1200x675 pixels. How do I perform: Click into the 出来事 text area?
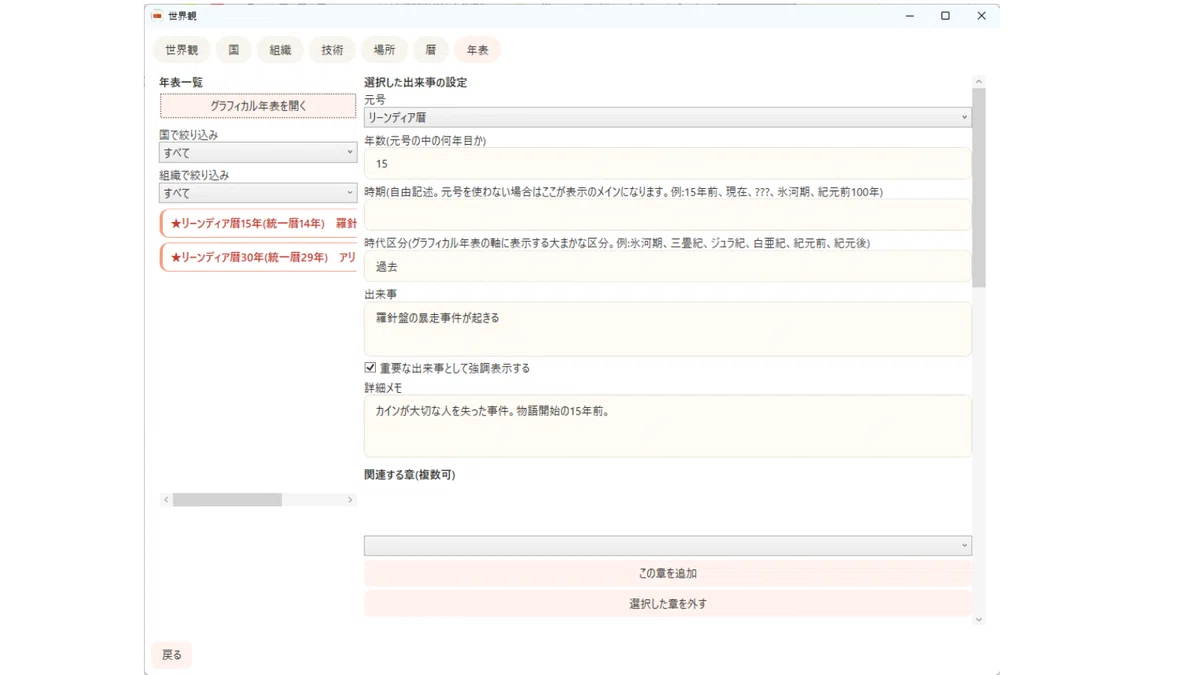click(x=668, y=329)
